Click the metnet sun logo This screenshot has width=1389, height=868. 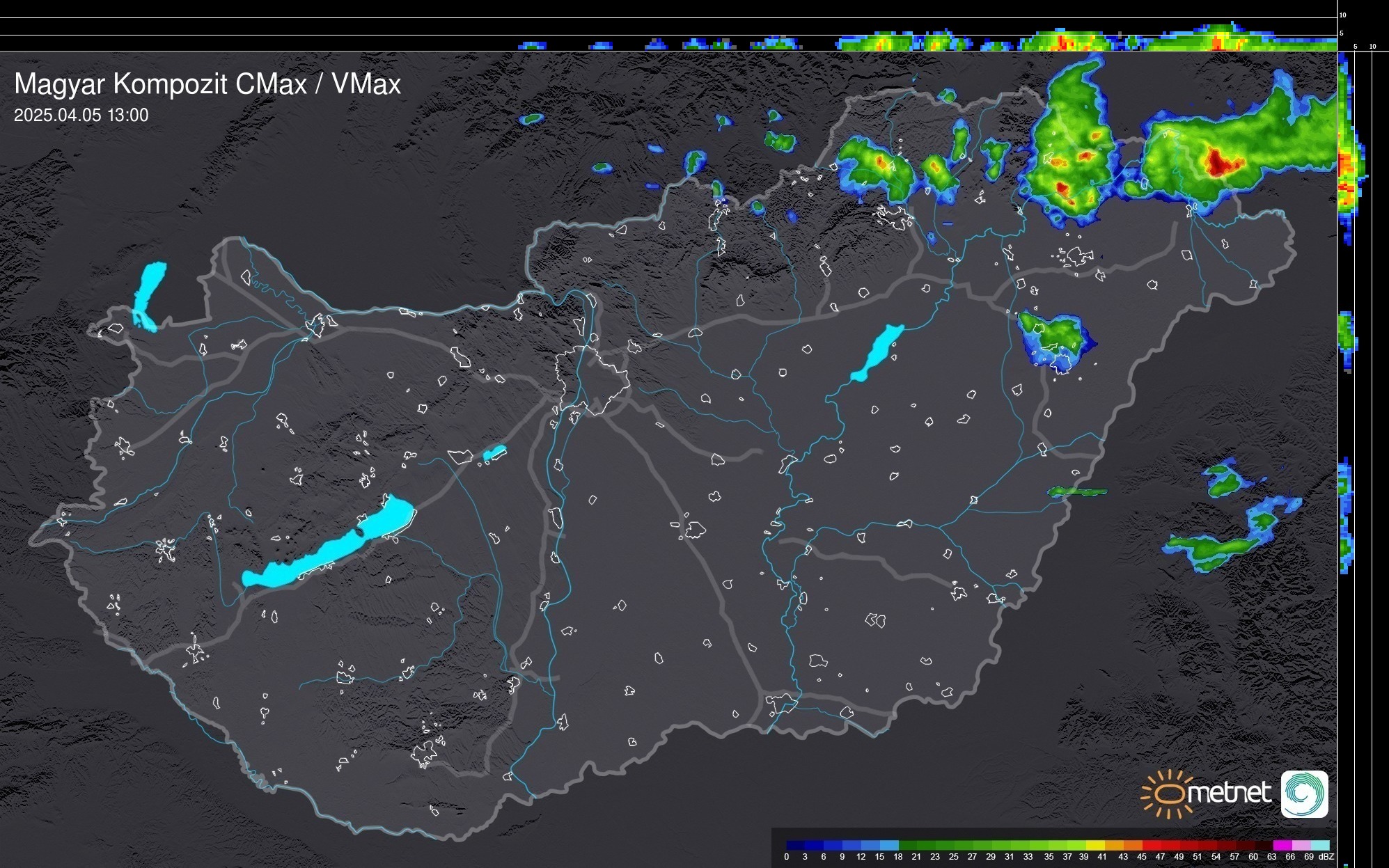(x=1167, y=794)
